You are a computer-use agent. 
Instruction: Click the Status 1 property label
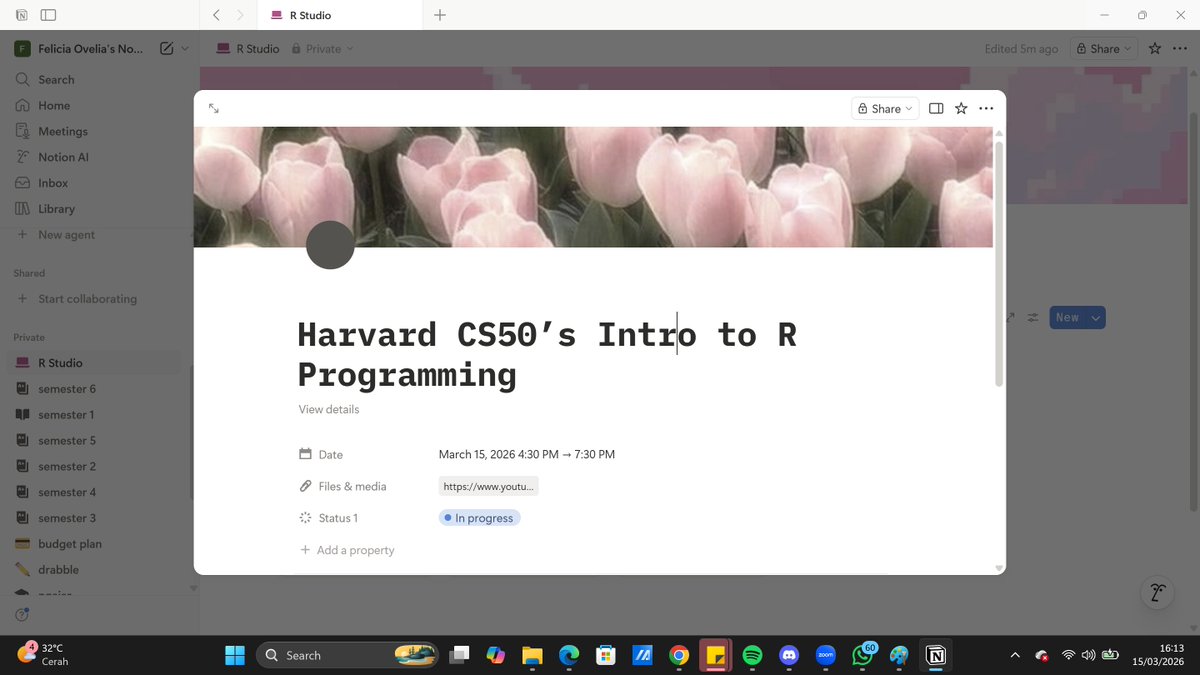(x=328, y=518)
